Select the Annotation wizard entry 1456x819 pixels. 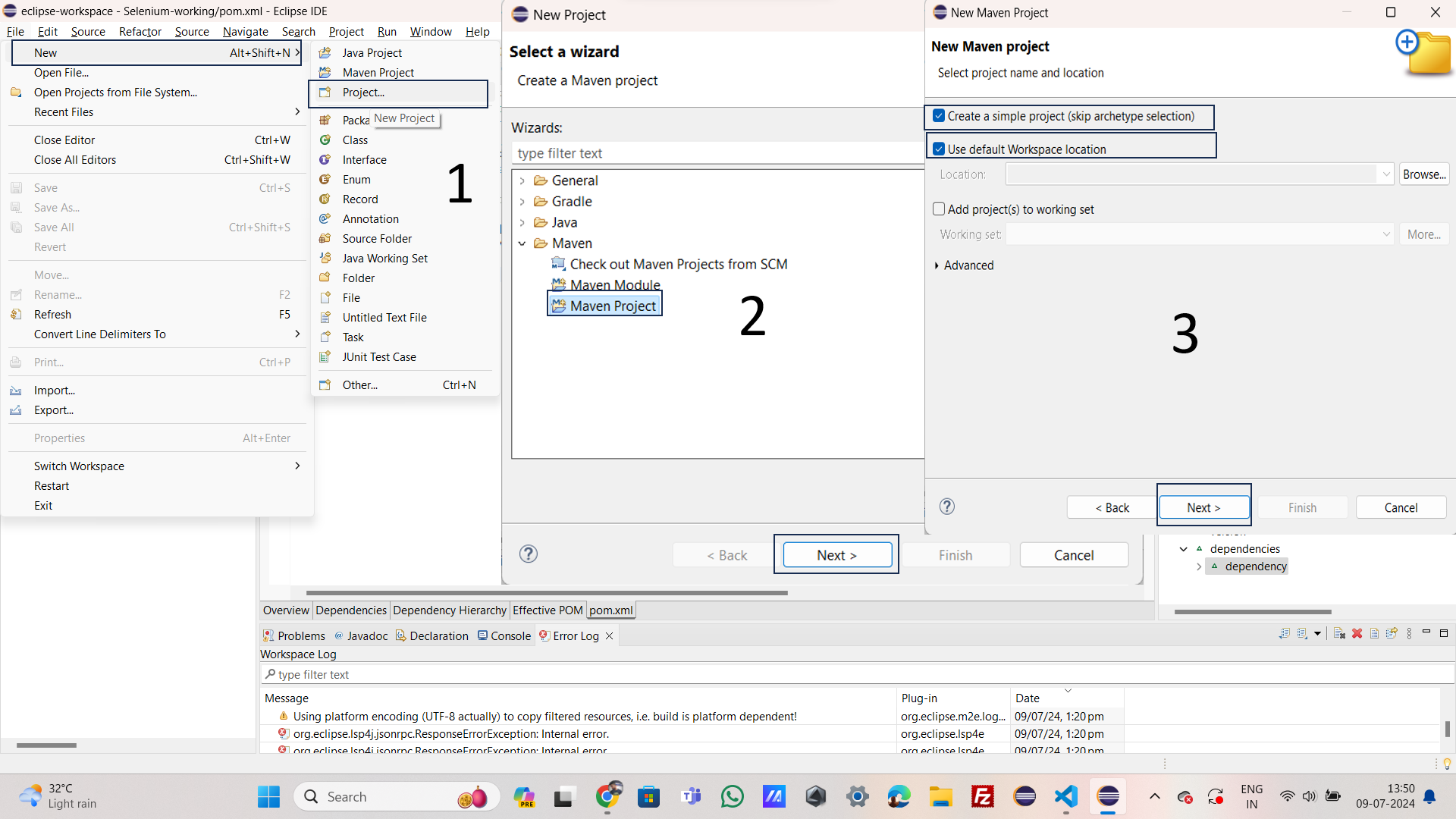click(x=369, y=218)
